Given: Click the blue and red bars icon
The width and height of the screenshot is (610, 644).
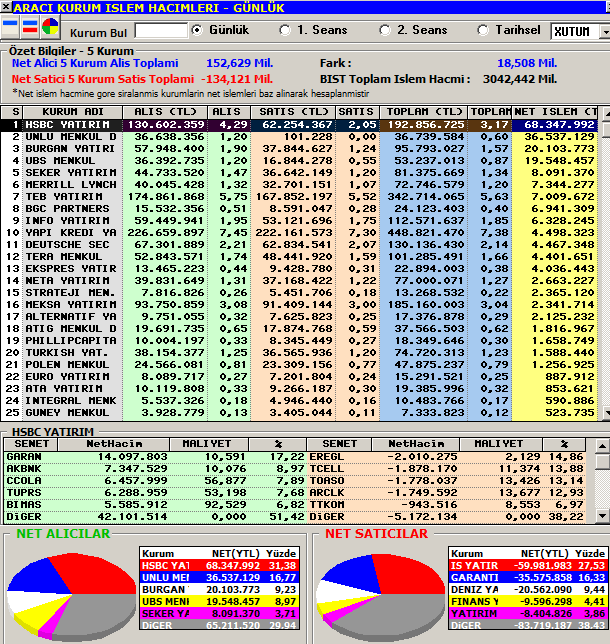Looking at the screenshot, I should click(30, 27).
